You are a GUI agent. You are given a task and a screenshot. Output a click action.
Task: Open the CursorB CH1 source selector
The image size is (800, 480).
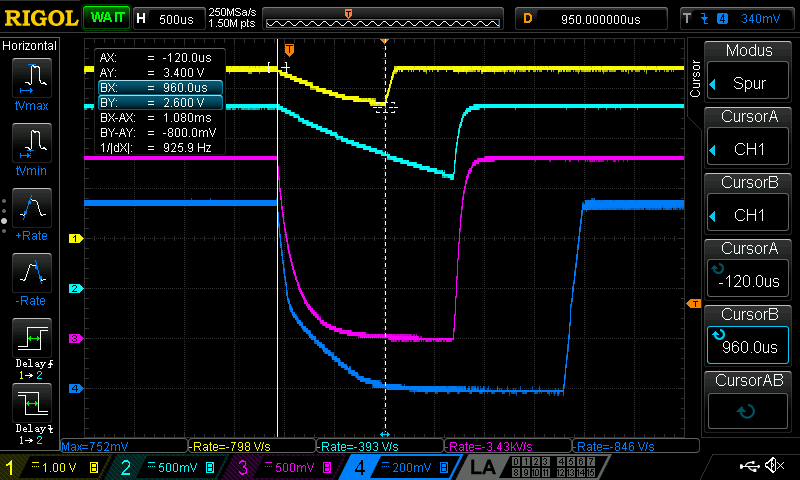[x=747, y=203]
